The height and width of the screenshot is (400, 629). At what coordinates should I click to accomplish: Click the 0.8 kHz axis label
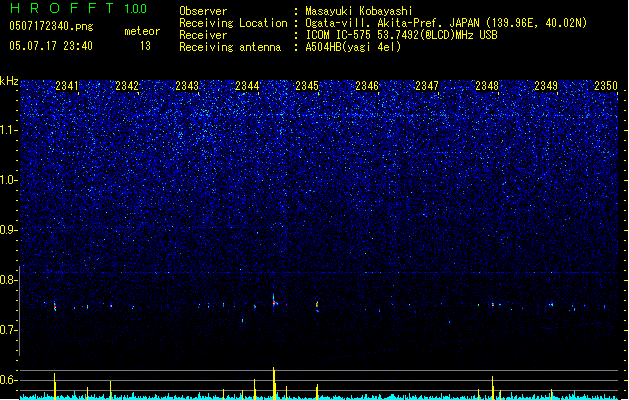coord(8,280)
